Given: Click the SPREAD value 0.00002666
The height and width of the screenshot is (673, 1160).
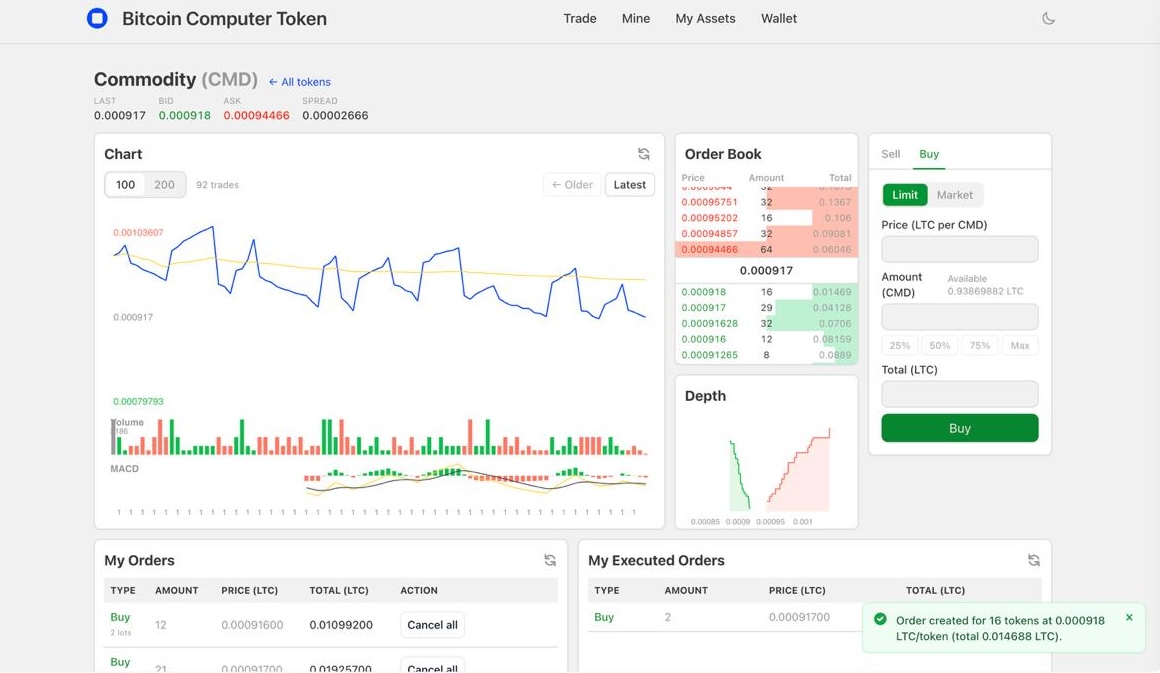Looking at the screenshot, I should point(335,115).
